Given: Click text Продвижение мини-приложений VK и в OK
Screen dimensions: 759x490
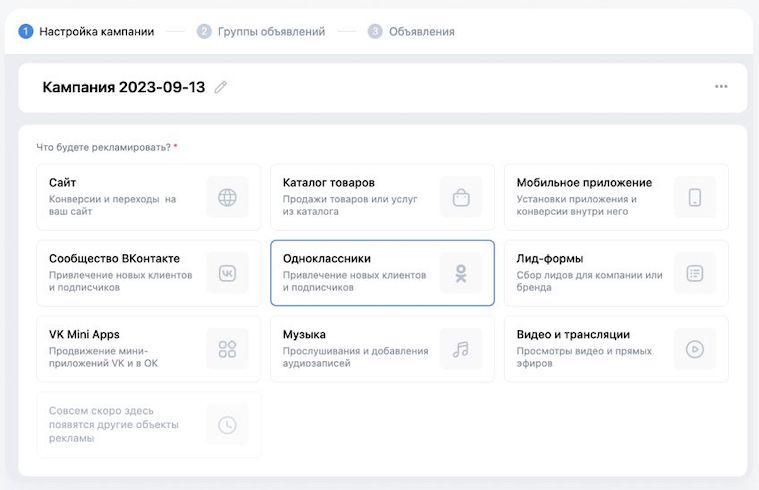Looking at the screenshot, I should click(103, 357).
